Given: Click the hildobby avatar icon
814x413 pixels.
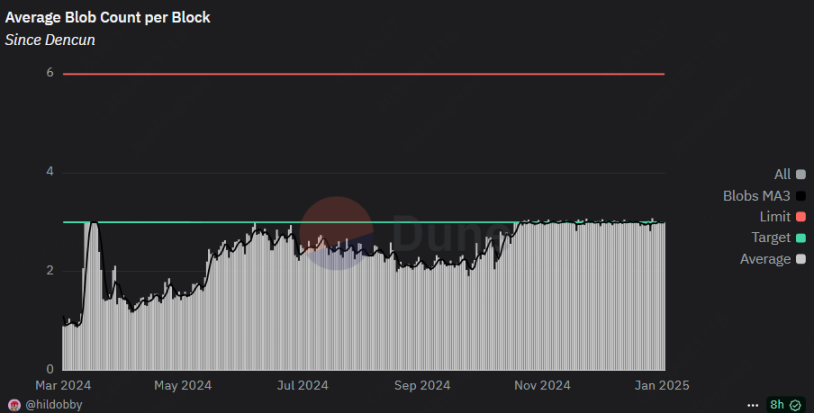Looking at the screenshot, I should 13,404.
